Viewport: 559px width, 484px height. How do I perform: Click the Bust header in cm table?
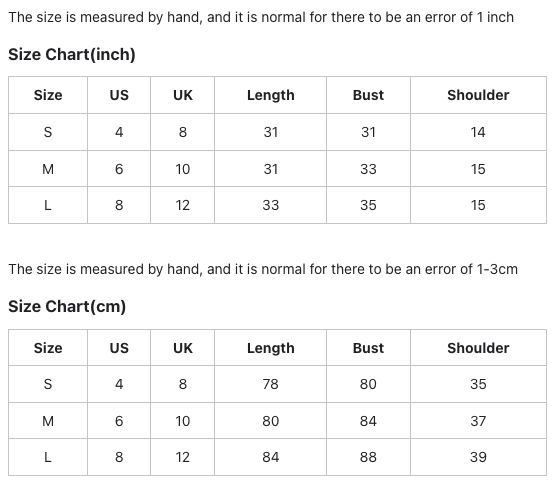[x=368, y=348]
